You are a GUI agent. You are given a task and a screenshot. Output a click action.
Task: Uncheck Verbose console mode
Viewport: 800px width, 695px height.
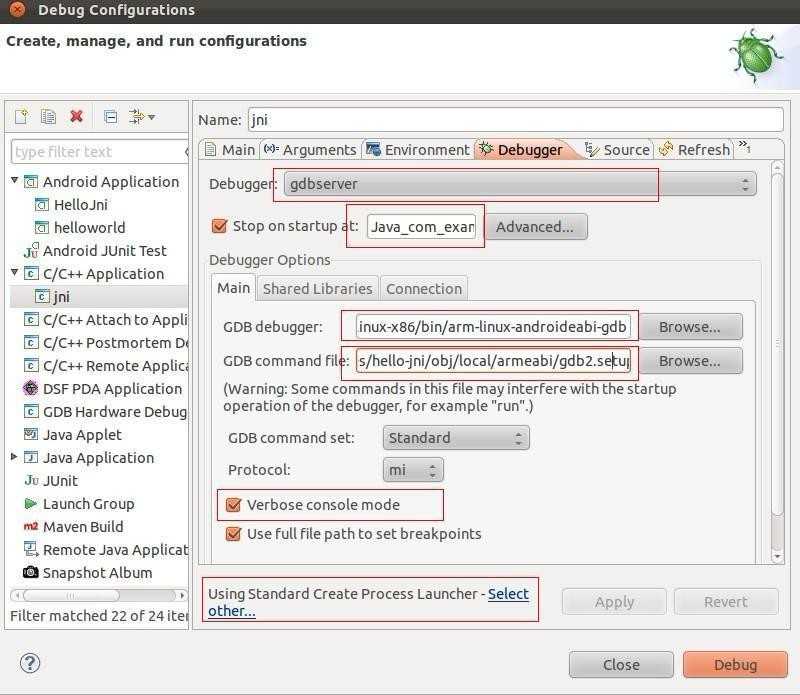234,505
